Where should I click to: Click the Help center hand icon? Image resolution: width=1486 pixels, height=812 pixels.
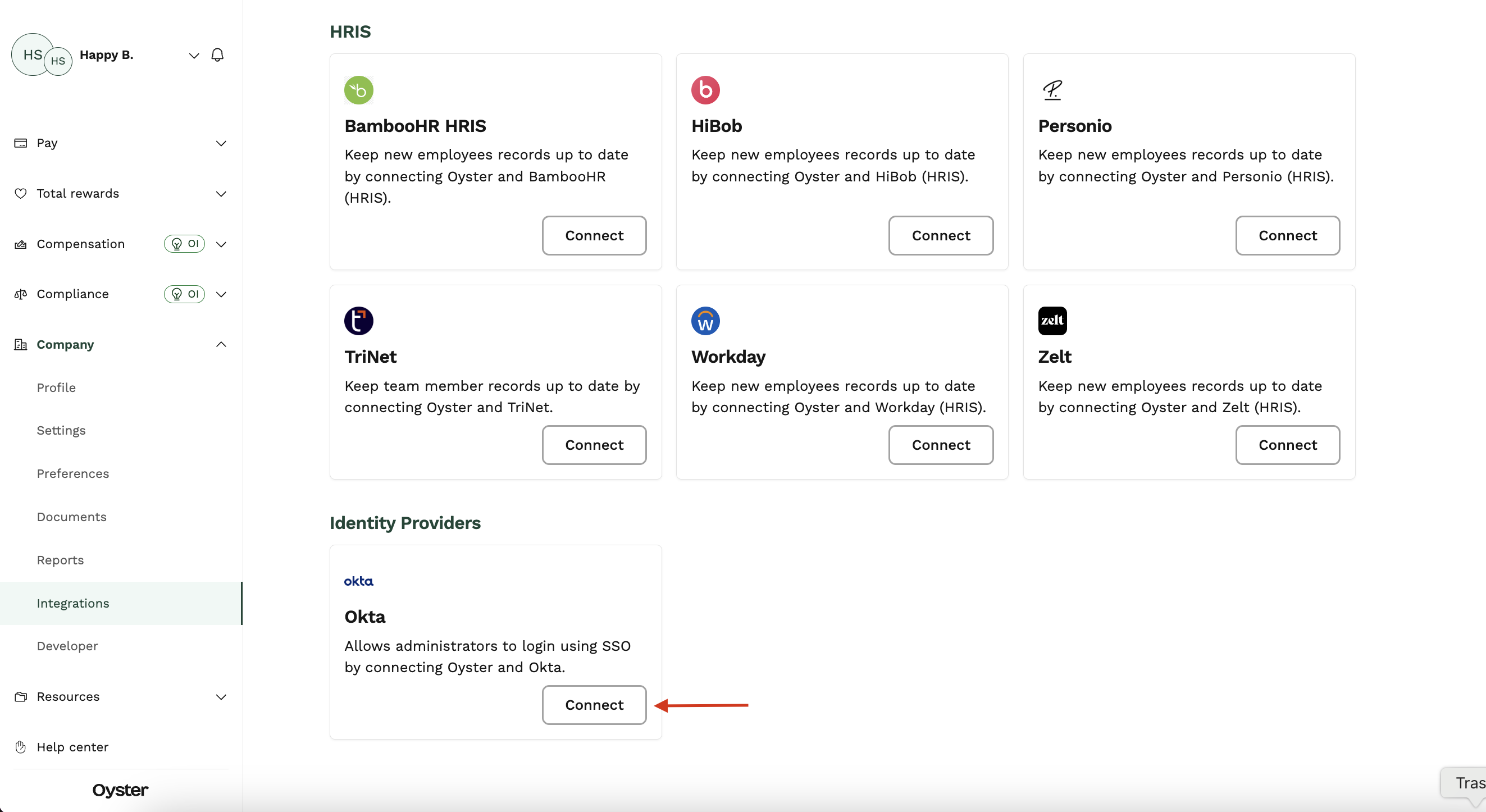21,747
